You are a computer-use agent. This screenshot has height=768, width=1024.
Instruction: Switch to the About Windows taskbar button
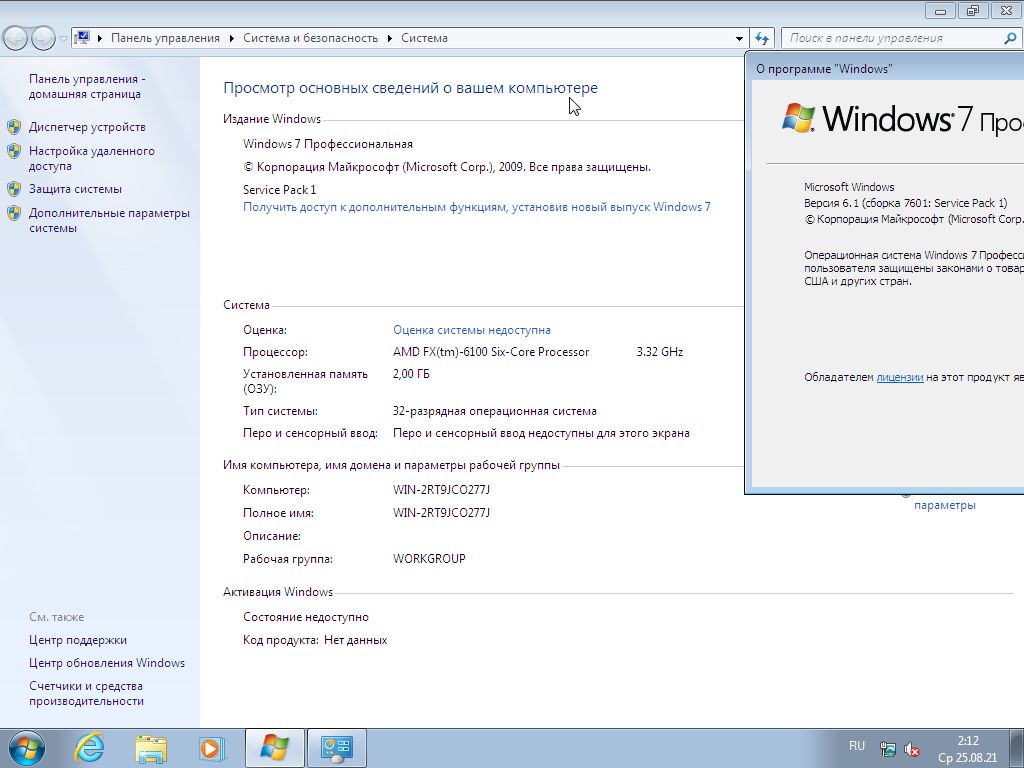(274, 748)
